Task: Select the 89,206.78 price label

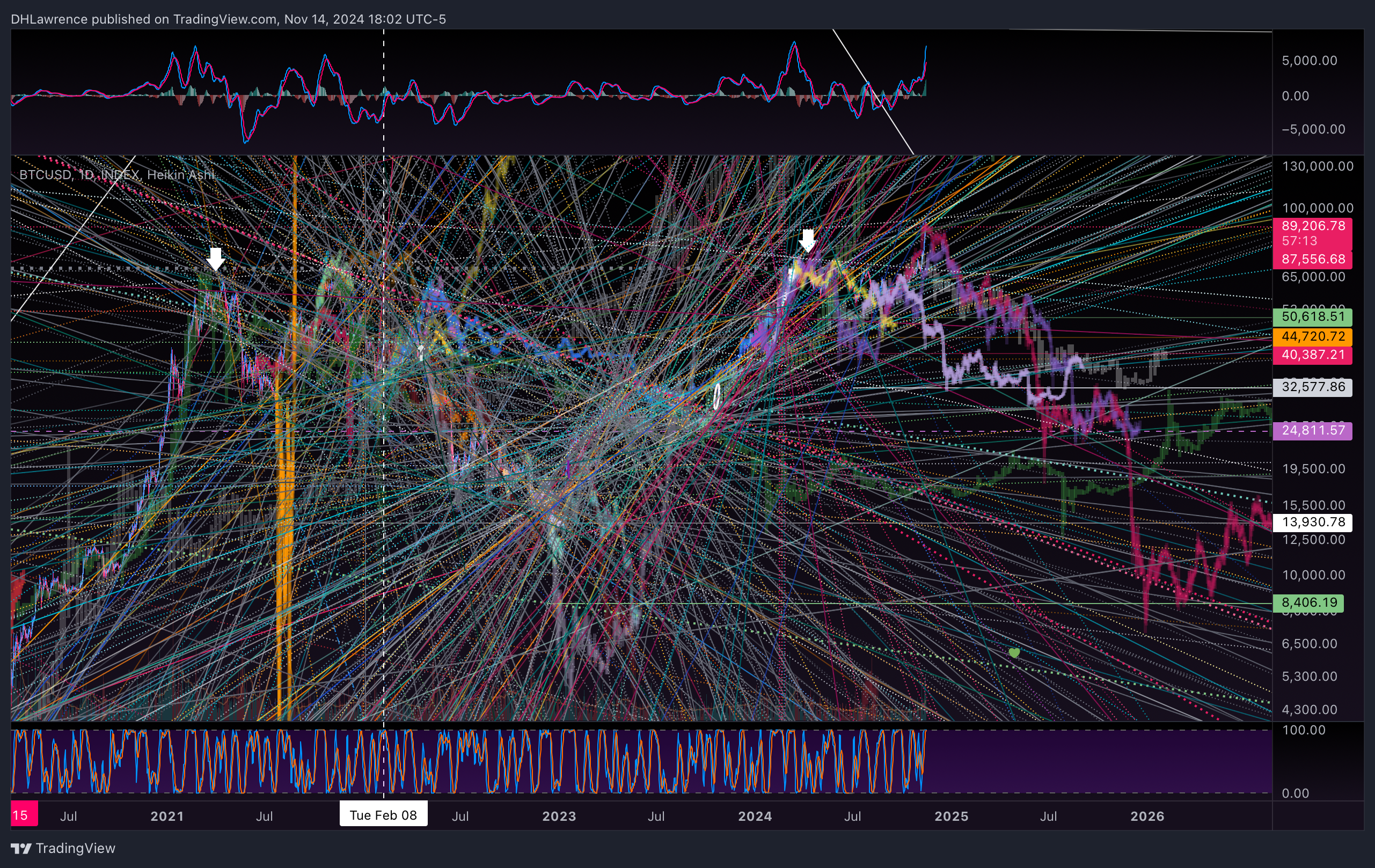Action: pyautogui.click(x=1313, y=226)
